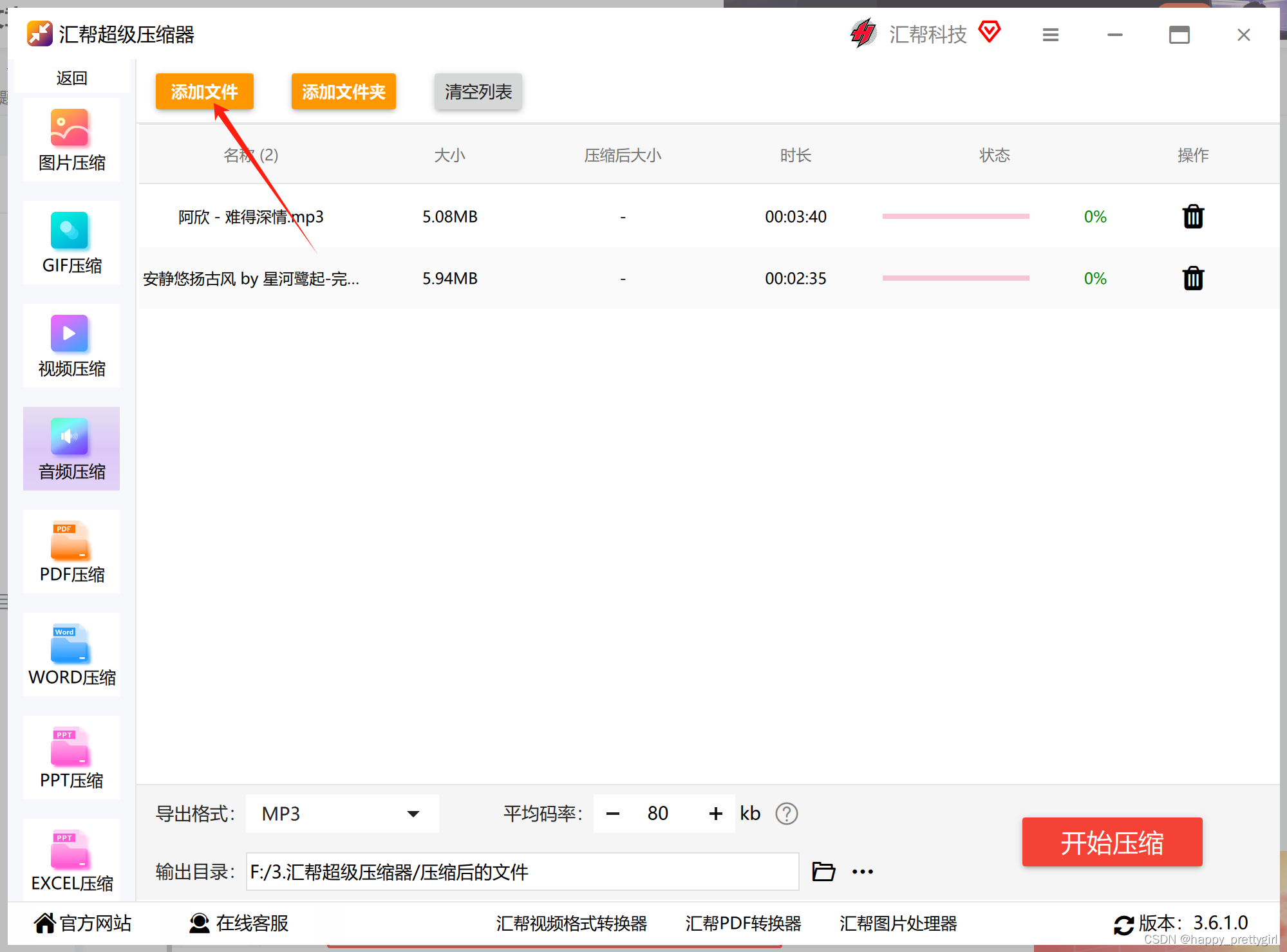Decrease average bitrate with minus button
The height and width of the screenshot is (952, 1287).
(612, 814)
